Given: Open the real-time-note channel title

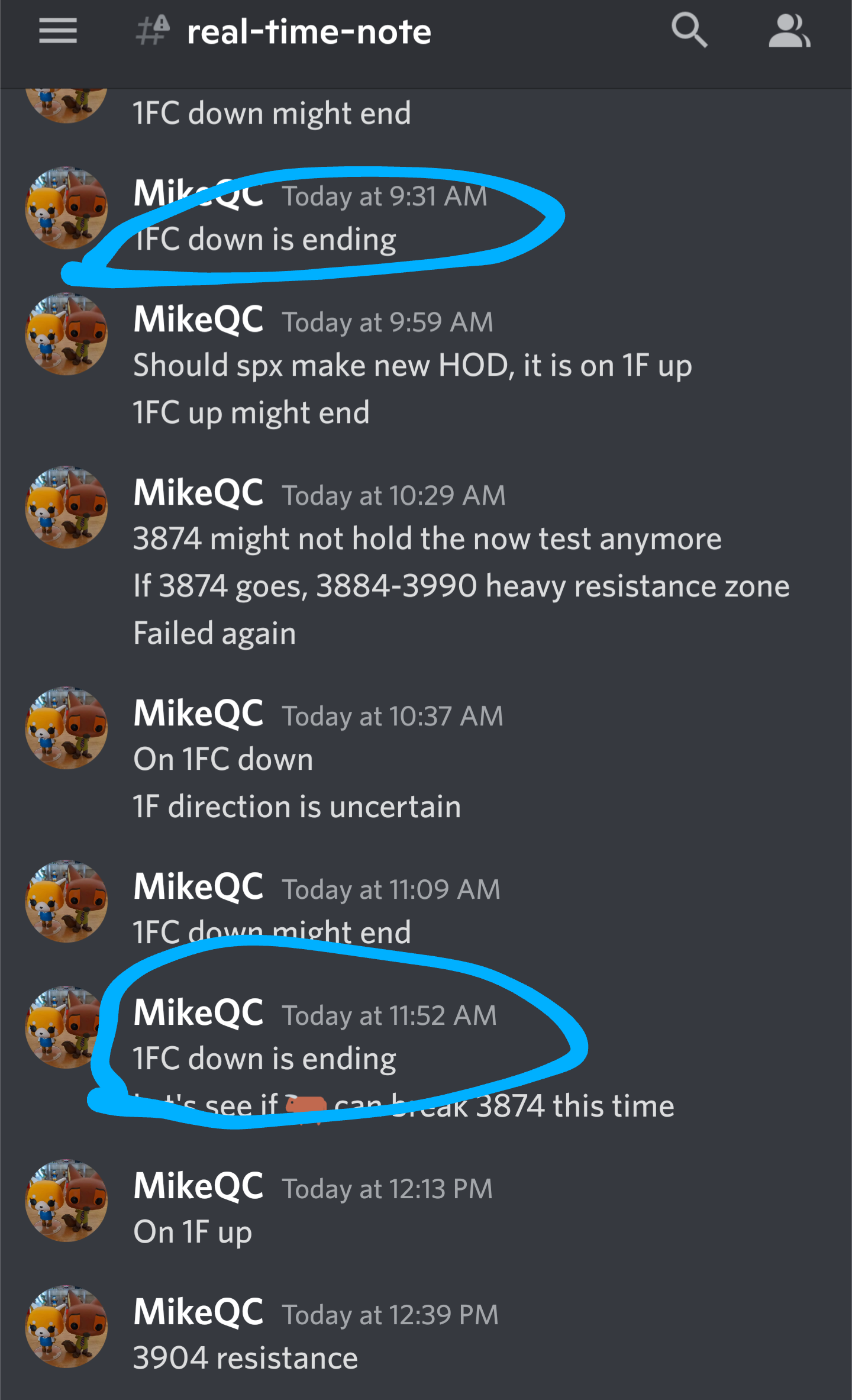Looking at the screenshot, I should pyautogui.click(x=309, y=32).
